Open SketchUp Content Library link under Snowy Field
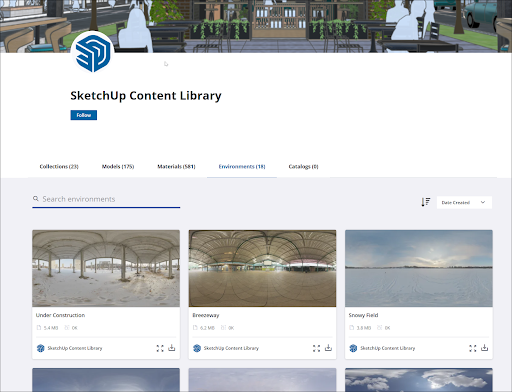Screen dimensions: 512x392 388,348
